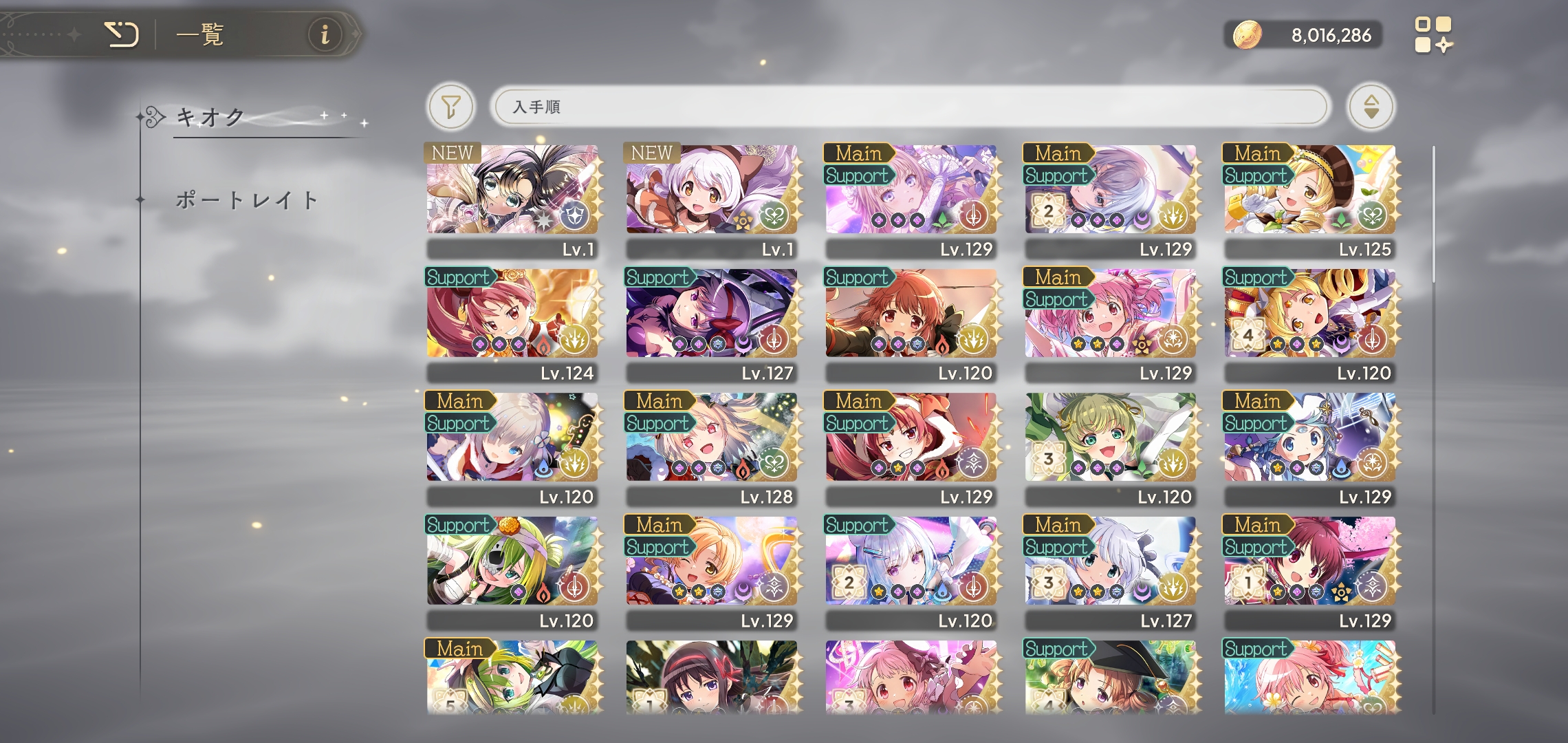Image resolution: width=1568 pixels, height=743 pixels.
Task: Open the filter funnel icon
Action: point(450,107)
